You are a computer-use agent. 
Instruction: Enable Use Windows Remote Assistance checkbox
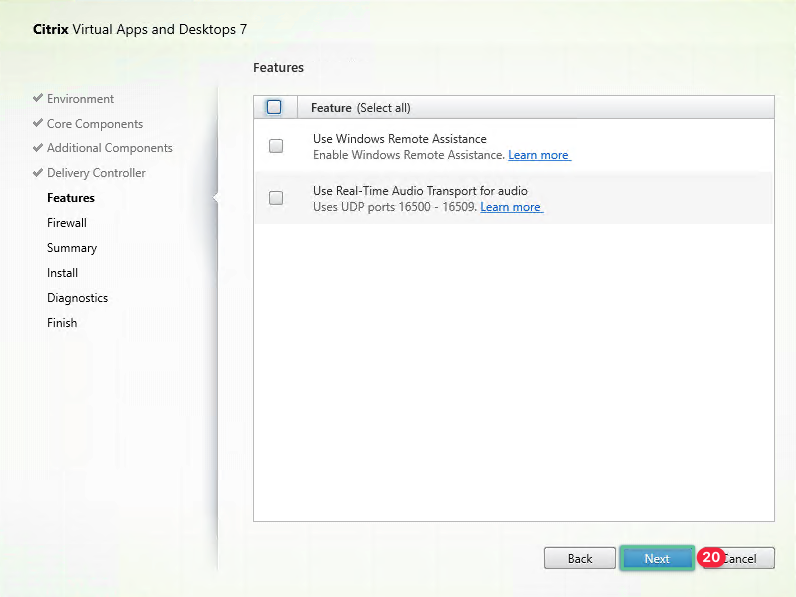[276, 146]
